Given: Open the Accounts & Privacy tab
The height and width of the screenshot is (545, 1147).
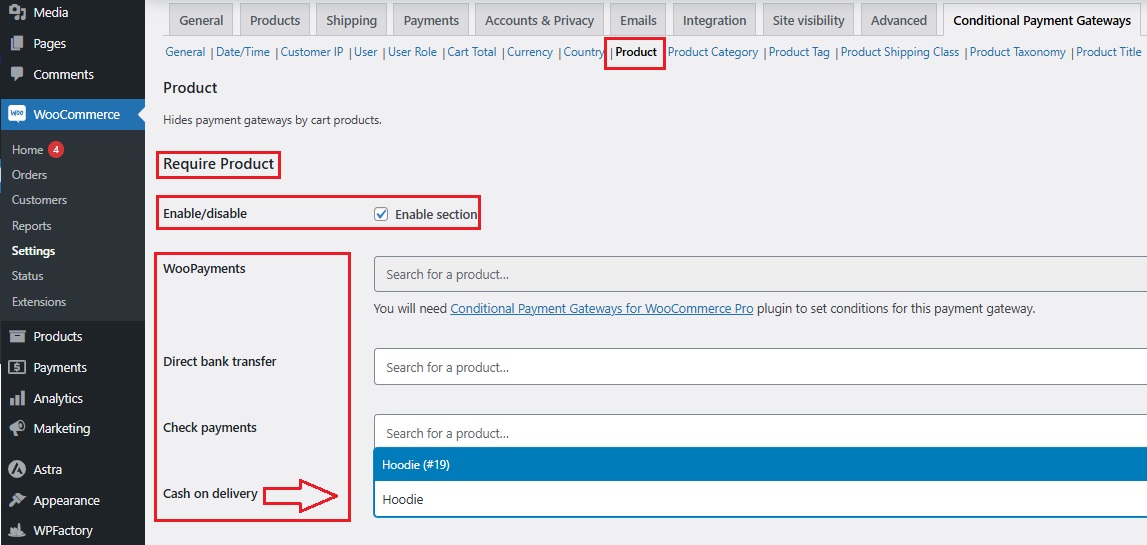Looking at the screenshot, I should coord(540,20).
